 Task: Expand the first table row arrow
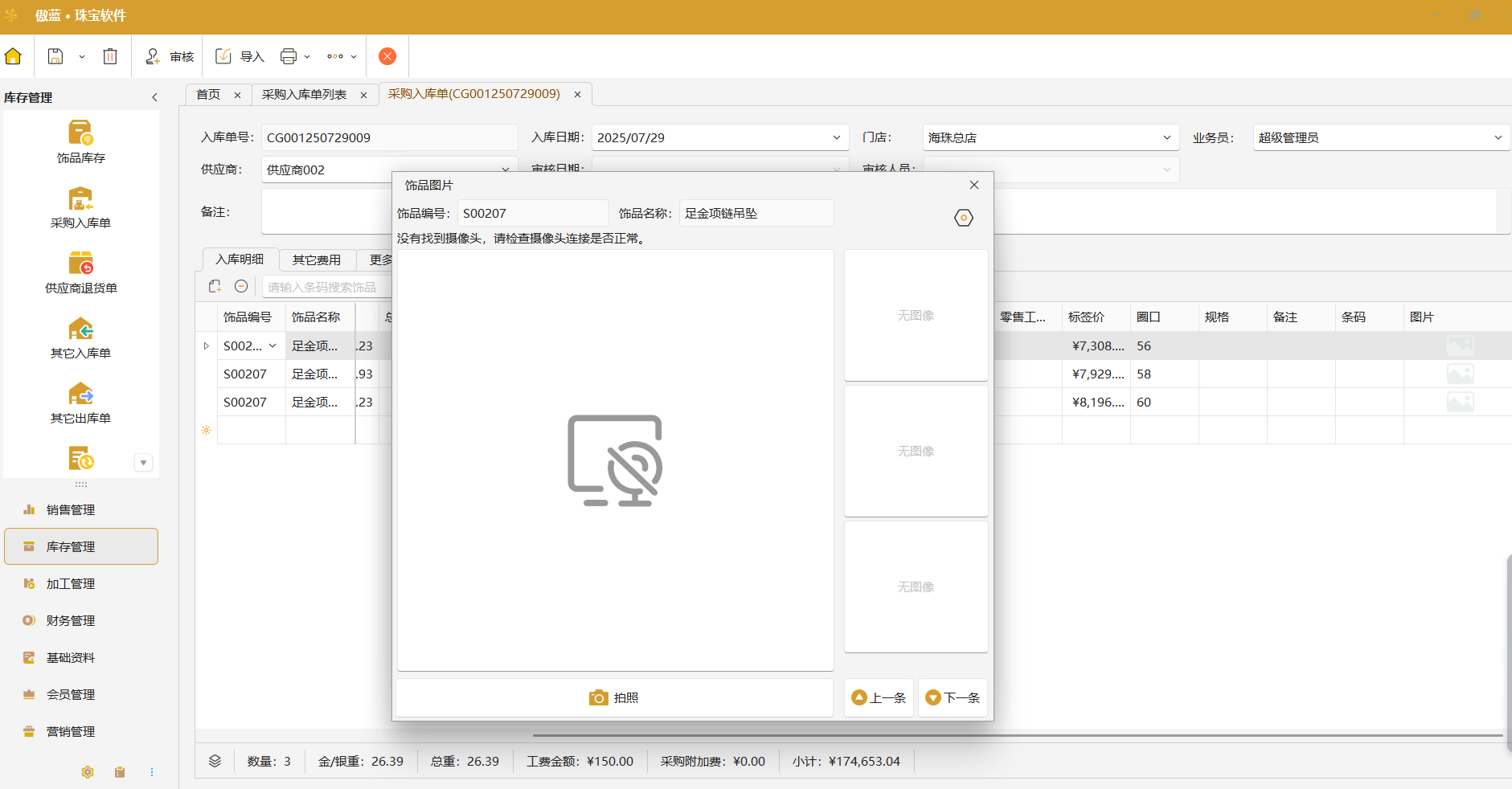(x=207, y=346)
